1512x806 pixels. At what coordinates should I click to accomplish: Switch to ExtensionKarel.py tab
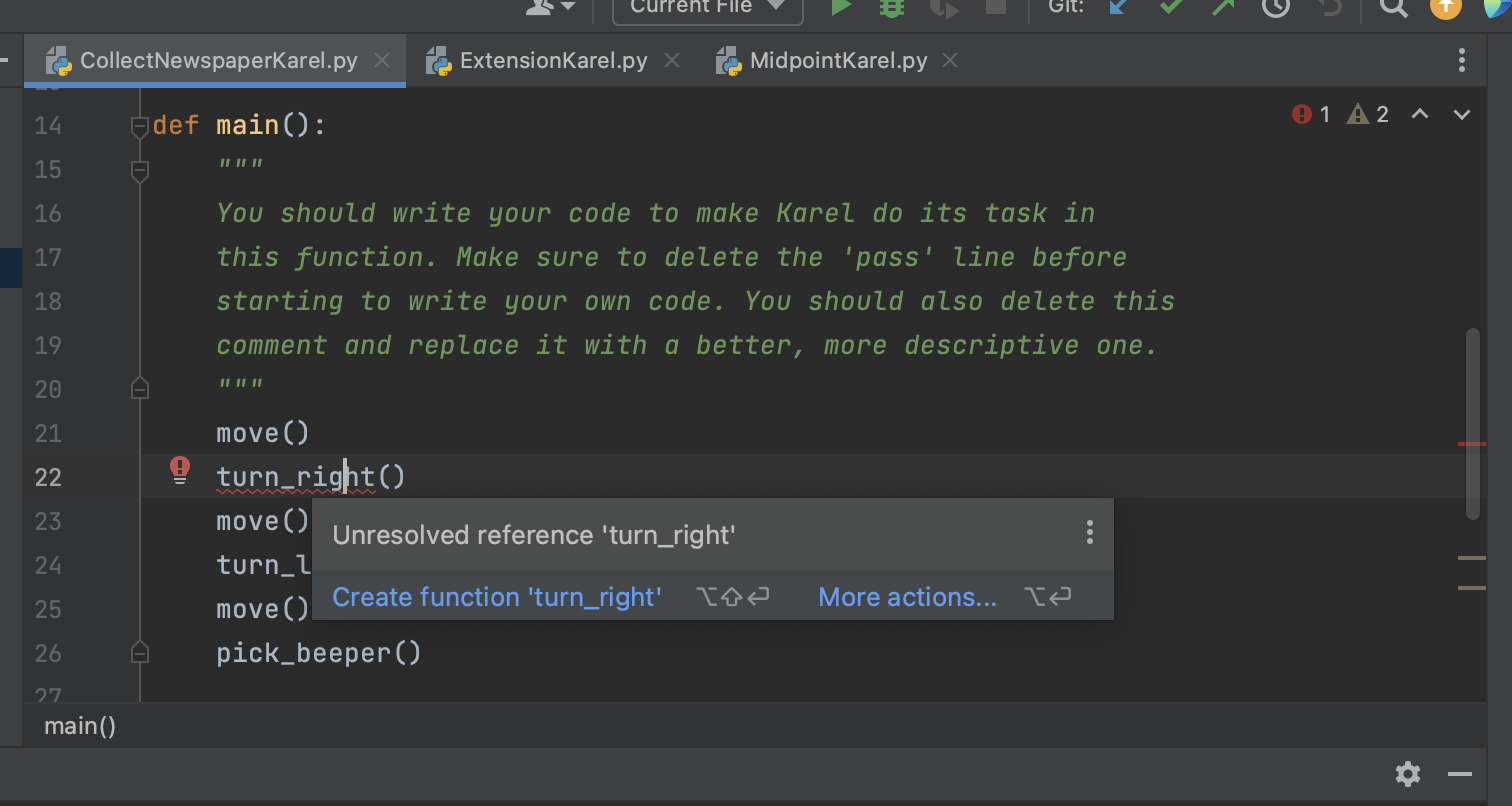click(x=552, y=61)
